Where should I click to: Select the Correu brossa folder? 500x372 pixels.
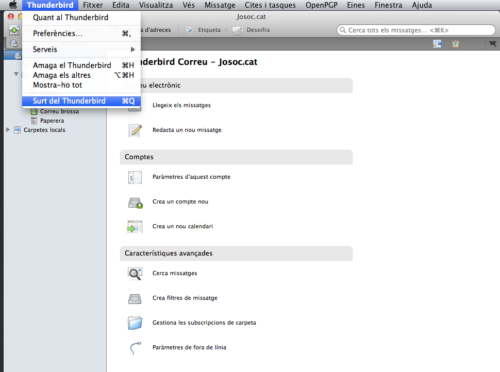59,111
